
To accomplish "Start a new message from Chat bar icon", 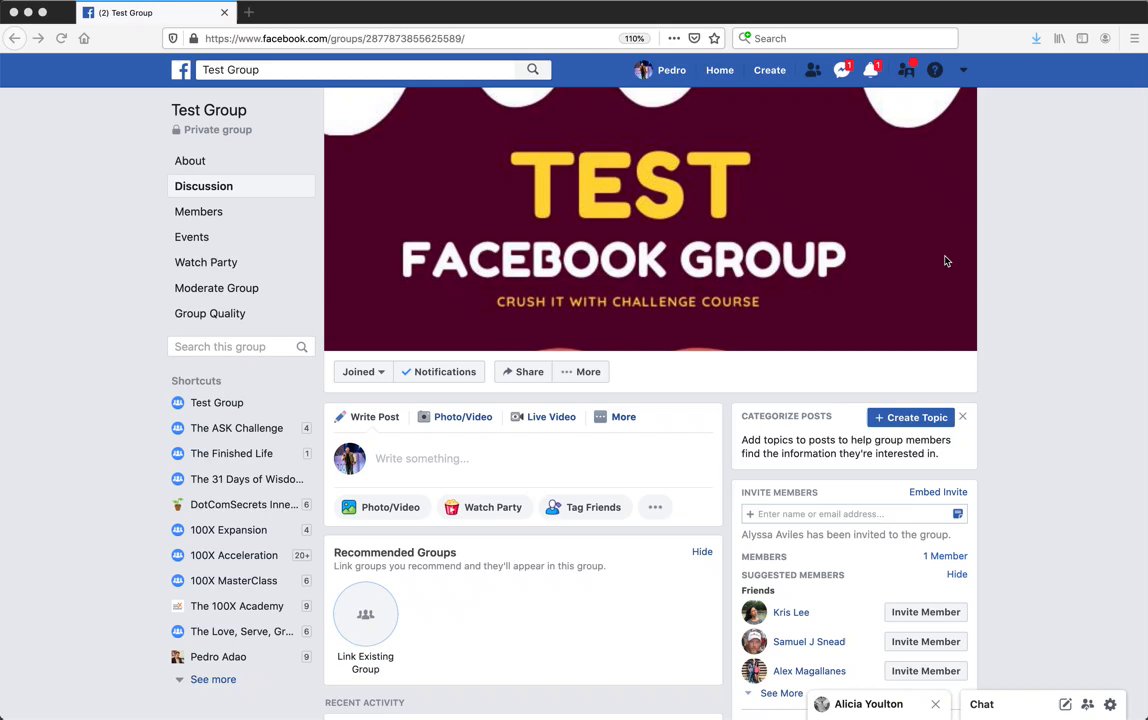I will [1065, 704].
